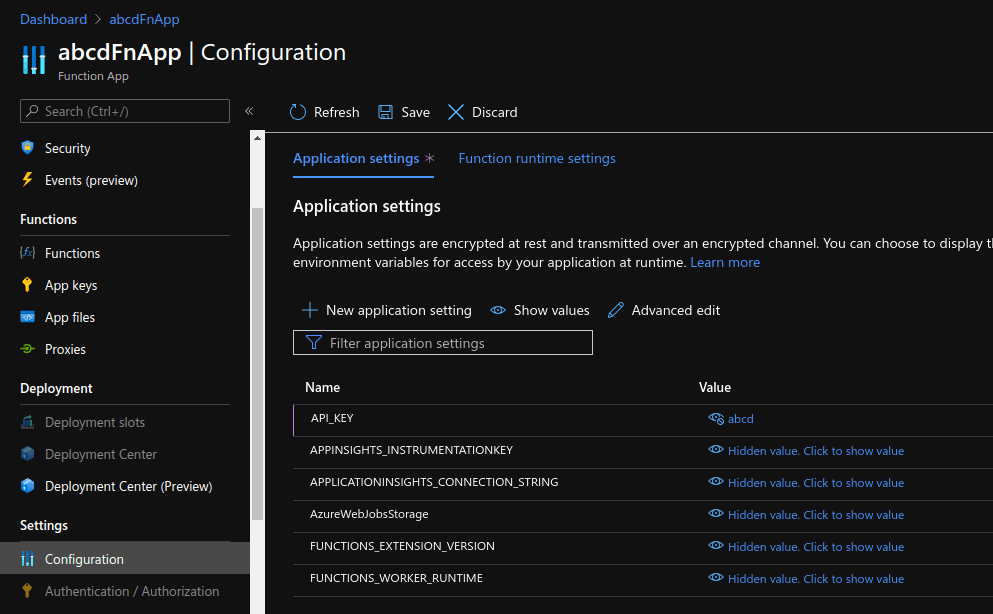Select the APPLICATIONINSIGHTS_CONNECTION_STRING setting name
The height and width of the screenshot is (614, 993).
pos(434,482)
